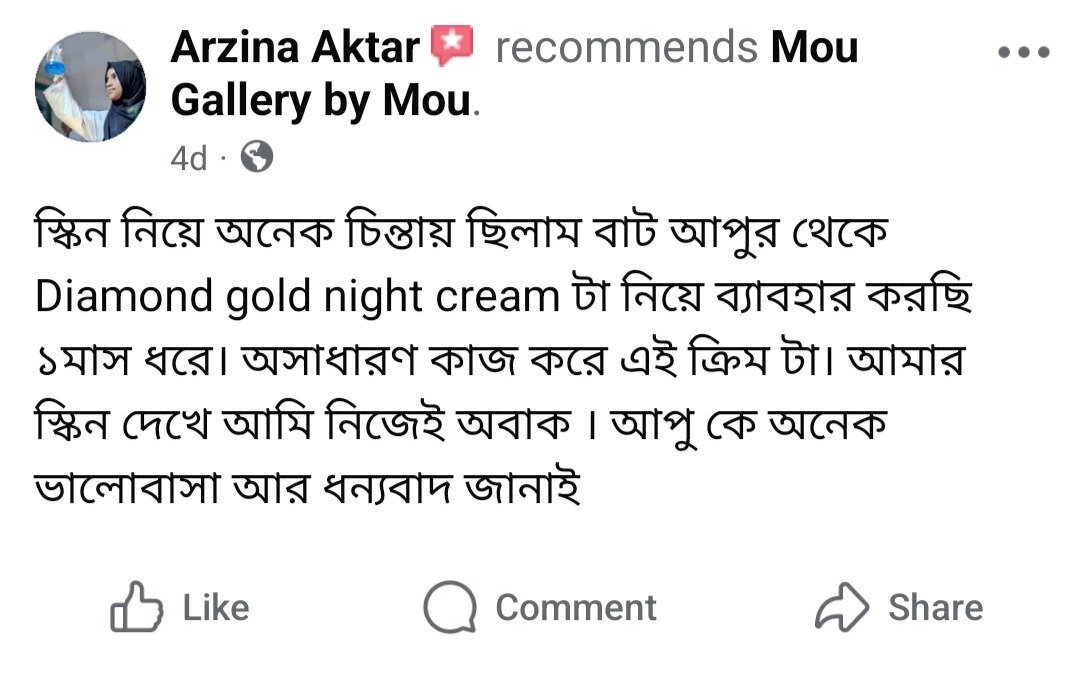The height and width of the screenshot is (674, 1080).
Task: Click the word recommends in header
Action: click(626, 48)
